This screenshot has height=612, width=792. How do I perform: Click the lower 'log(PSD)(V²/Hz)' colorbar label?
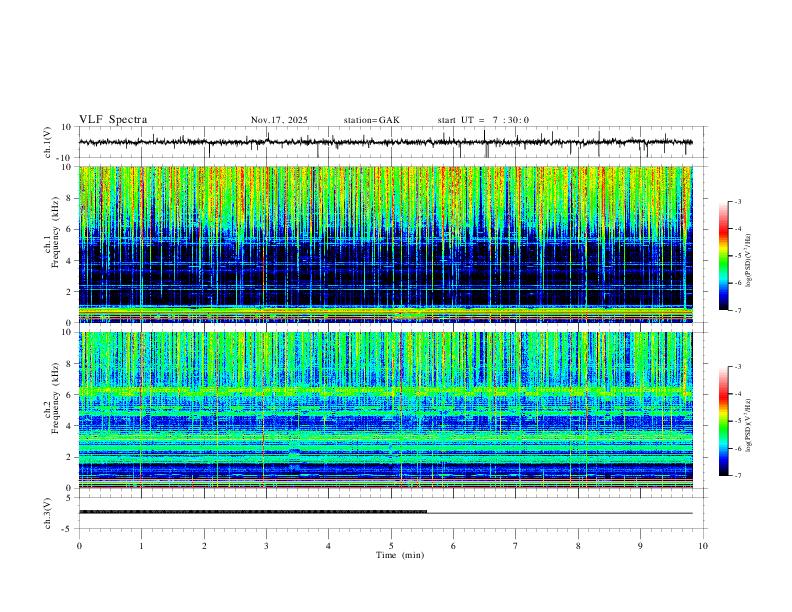click(748, 426)
